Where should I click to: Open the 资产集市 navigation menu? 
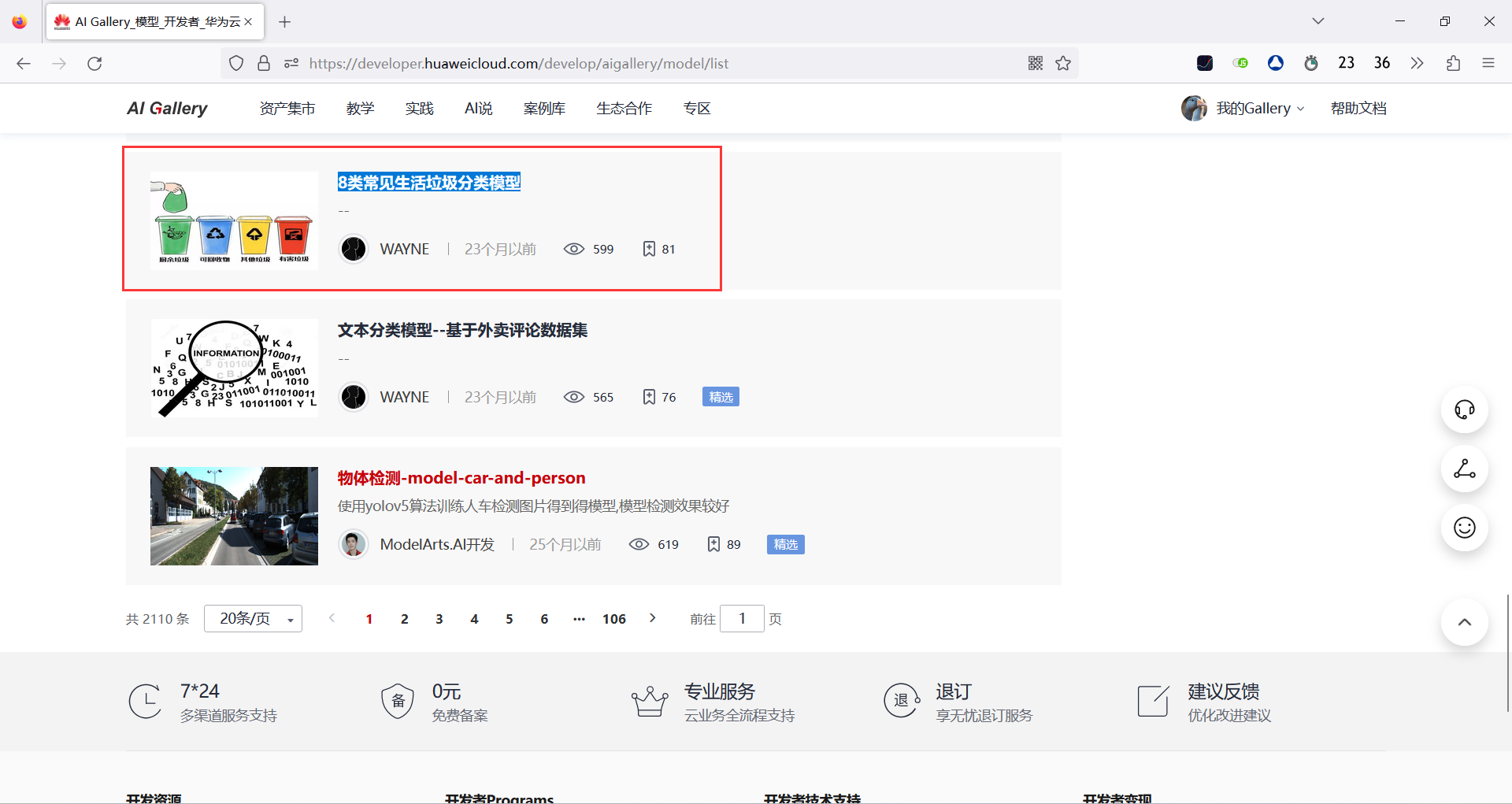(x=287, y=108)
